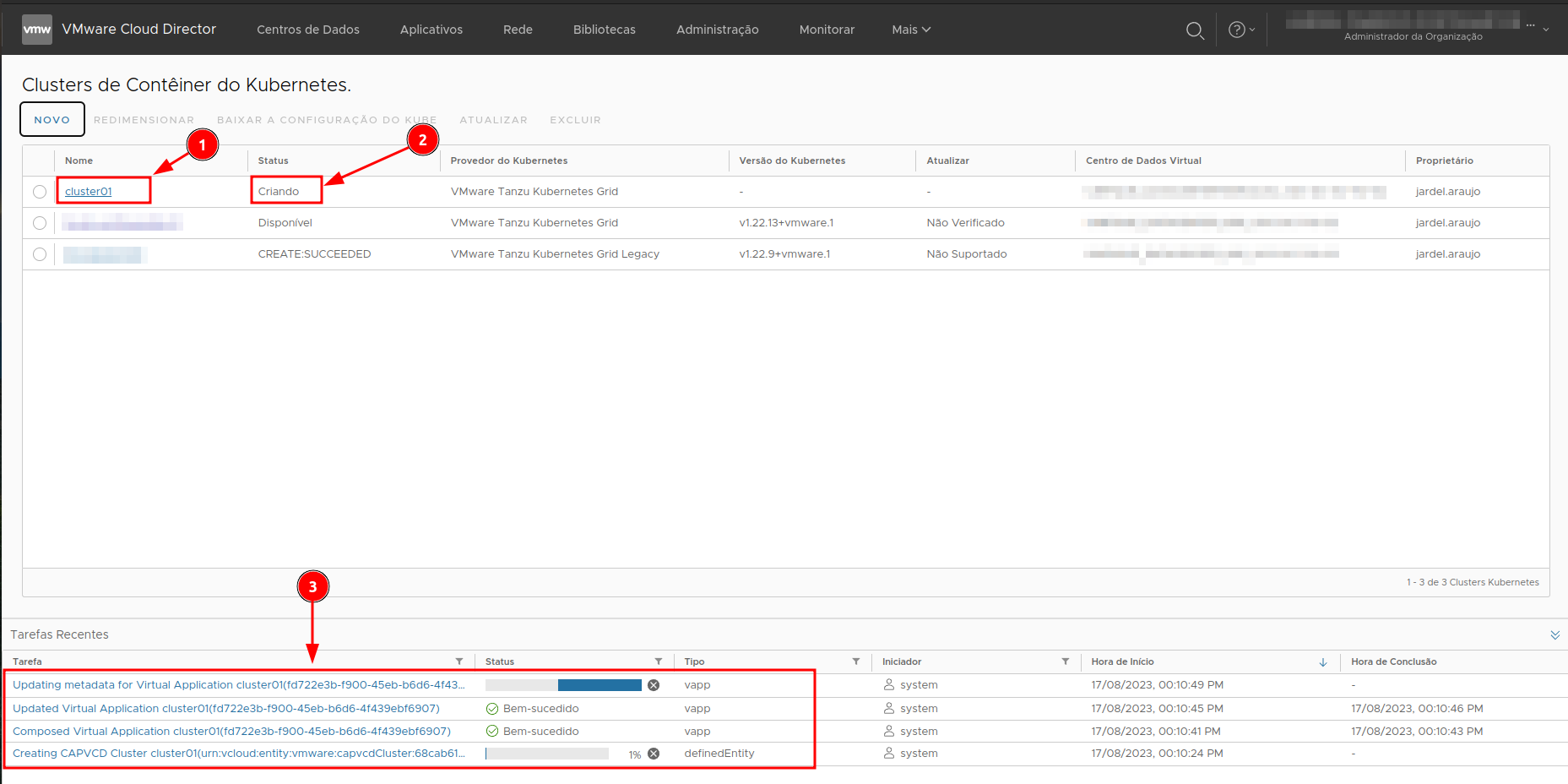The width and height of the screenshot is (1568, 784).
Task: Open the Administração section
Action: (718, 30)
